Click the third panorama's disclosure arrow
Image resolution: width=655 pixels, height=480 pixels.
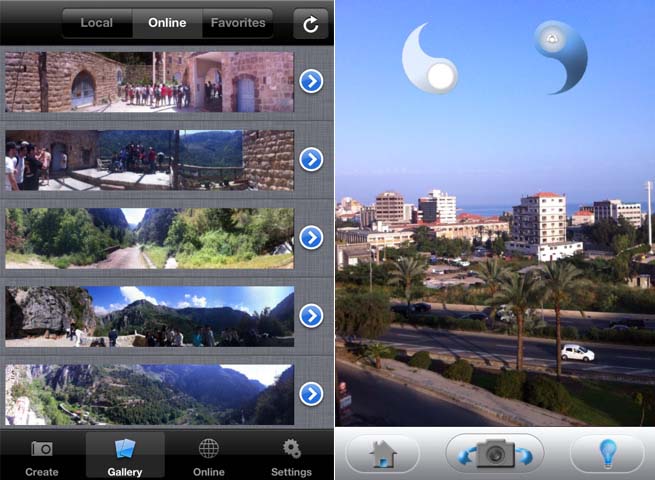[311, 237]
